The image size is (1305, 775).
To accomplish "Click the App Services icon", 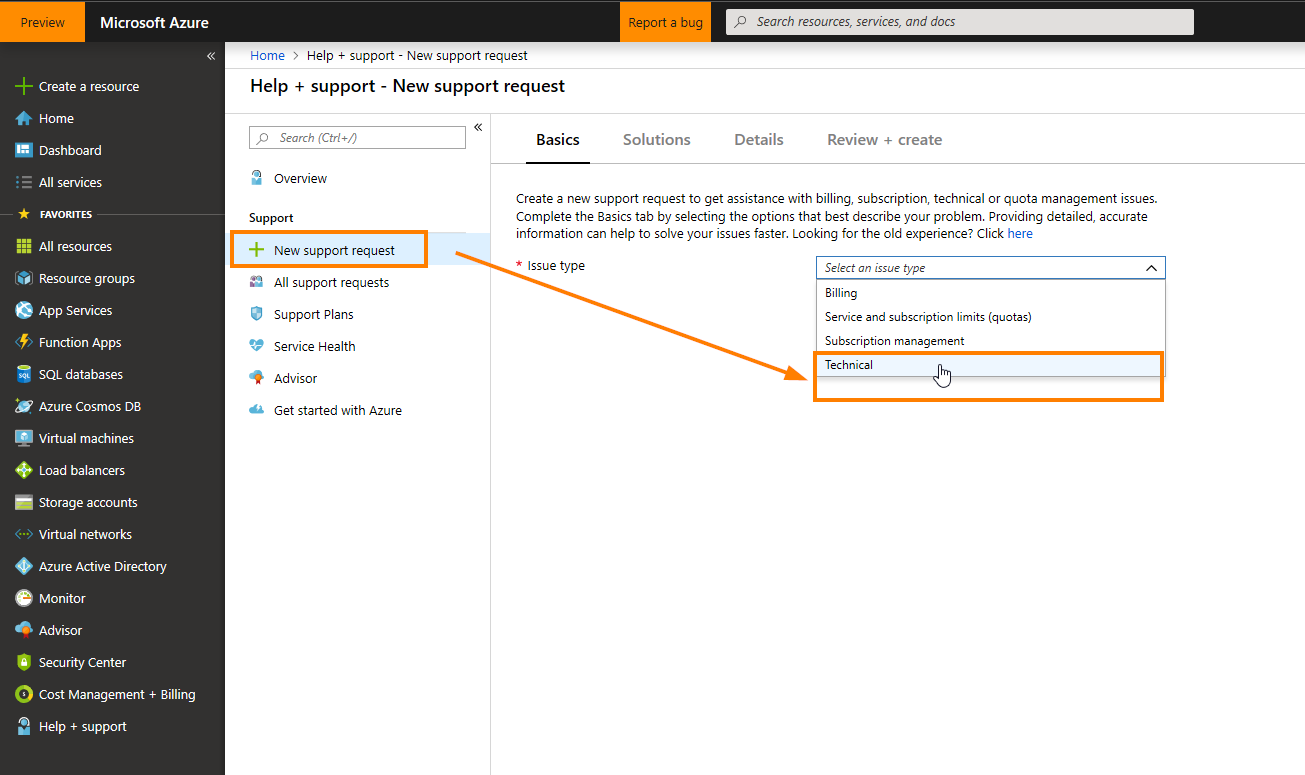I will [24, 311].
